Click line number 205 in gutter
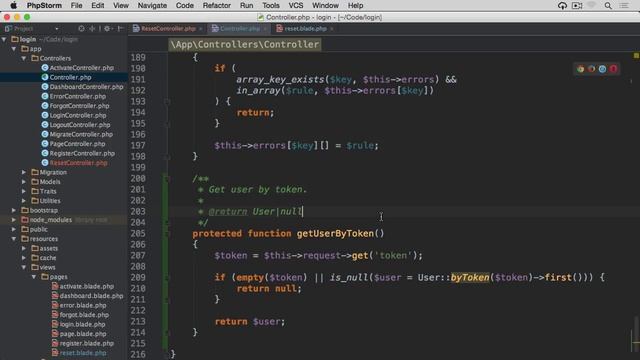This screenshot has width=640, height=360. [138, 233]
